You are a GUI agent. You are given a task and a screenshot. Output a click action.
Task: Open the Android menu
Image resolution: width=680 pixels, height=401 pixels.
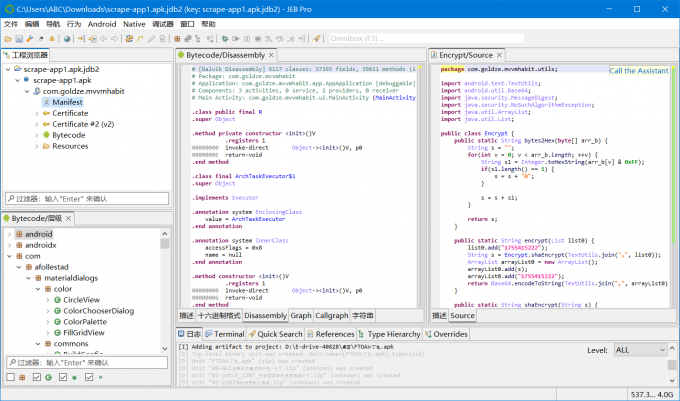click(102, 22)
